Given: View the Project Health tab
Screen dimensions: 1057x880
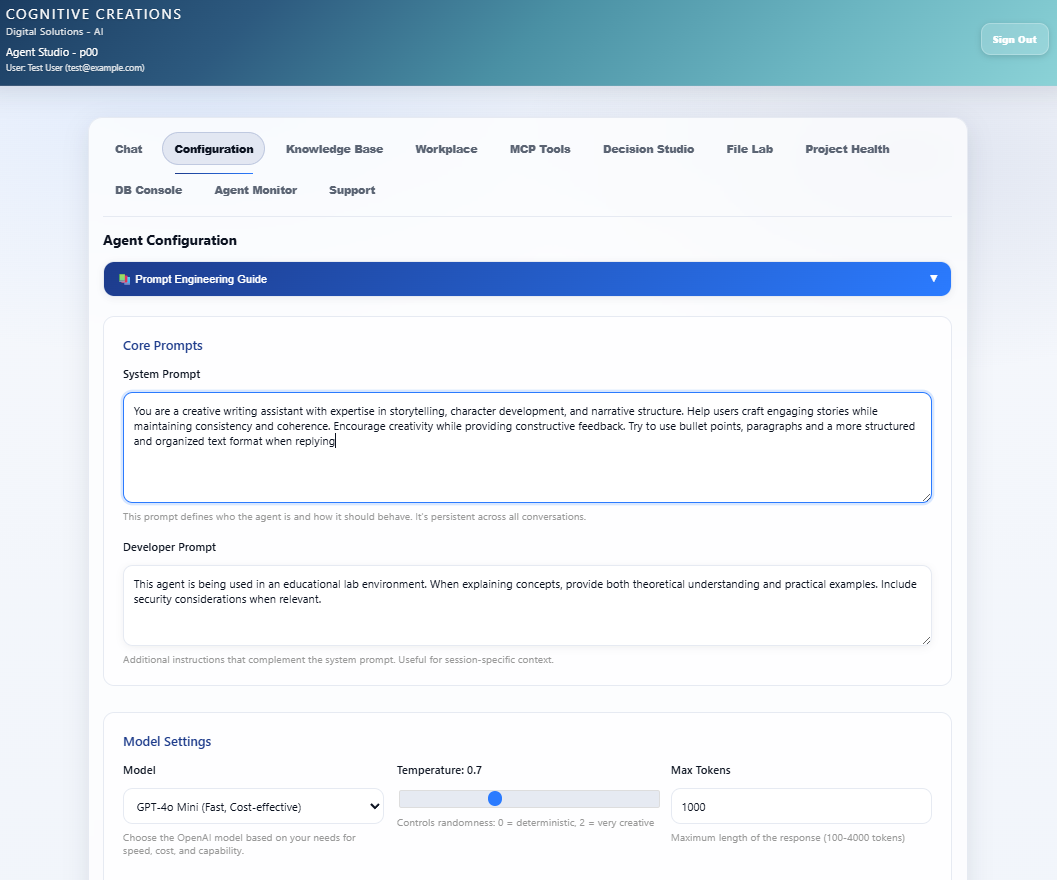Looking at the screenshot, I should coord(847,149).
